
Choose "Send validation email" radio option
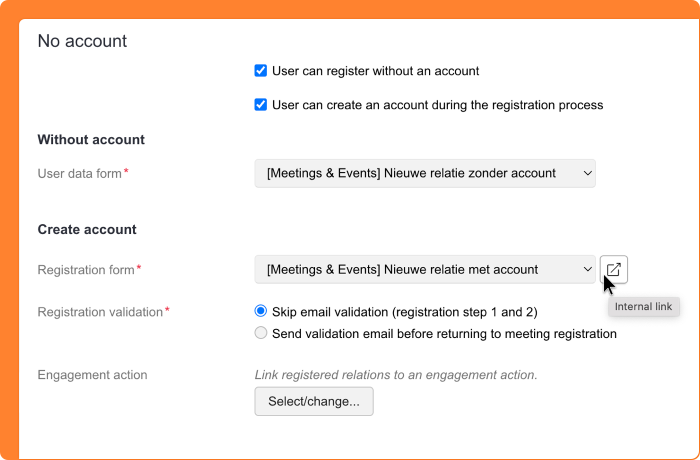pyautogui.click(x=261, y=333)
